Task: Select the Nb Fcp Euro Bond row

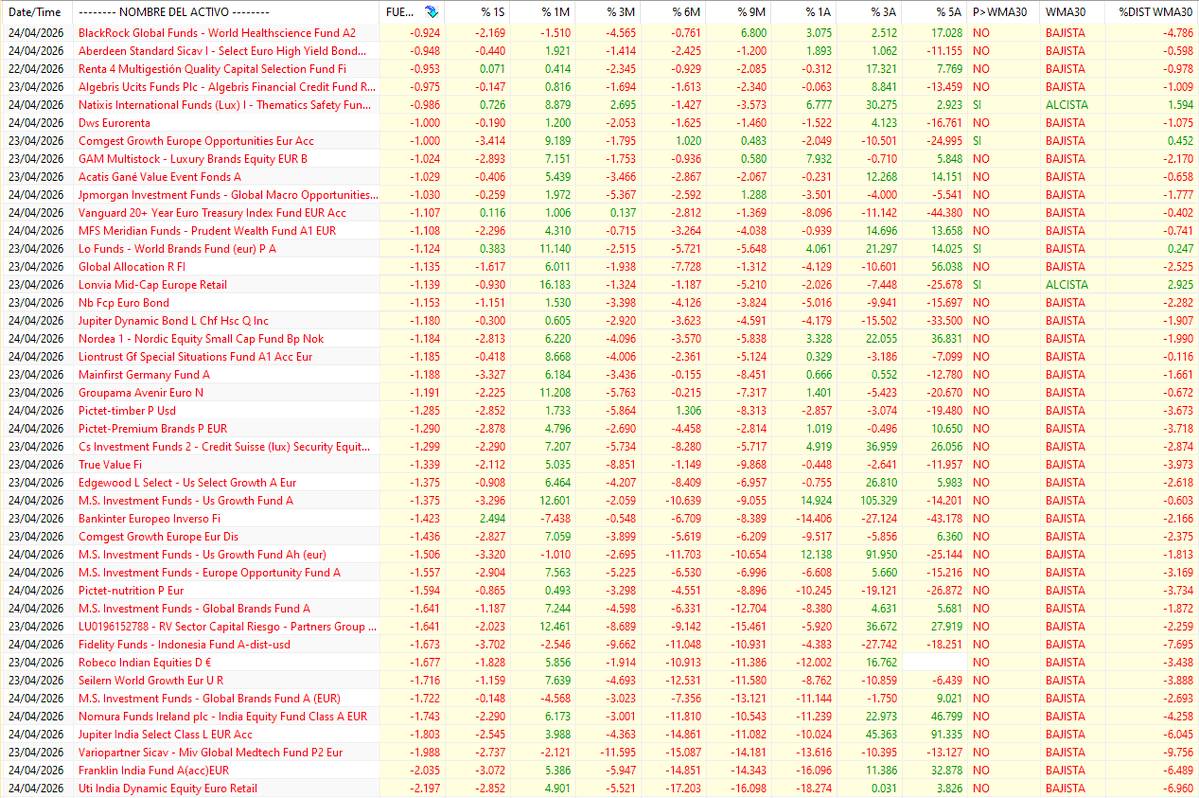Action: click(x=124, y=303)
